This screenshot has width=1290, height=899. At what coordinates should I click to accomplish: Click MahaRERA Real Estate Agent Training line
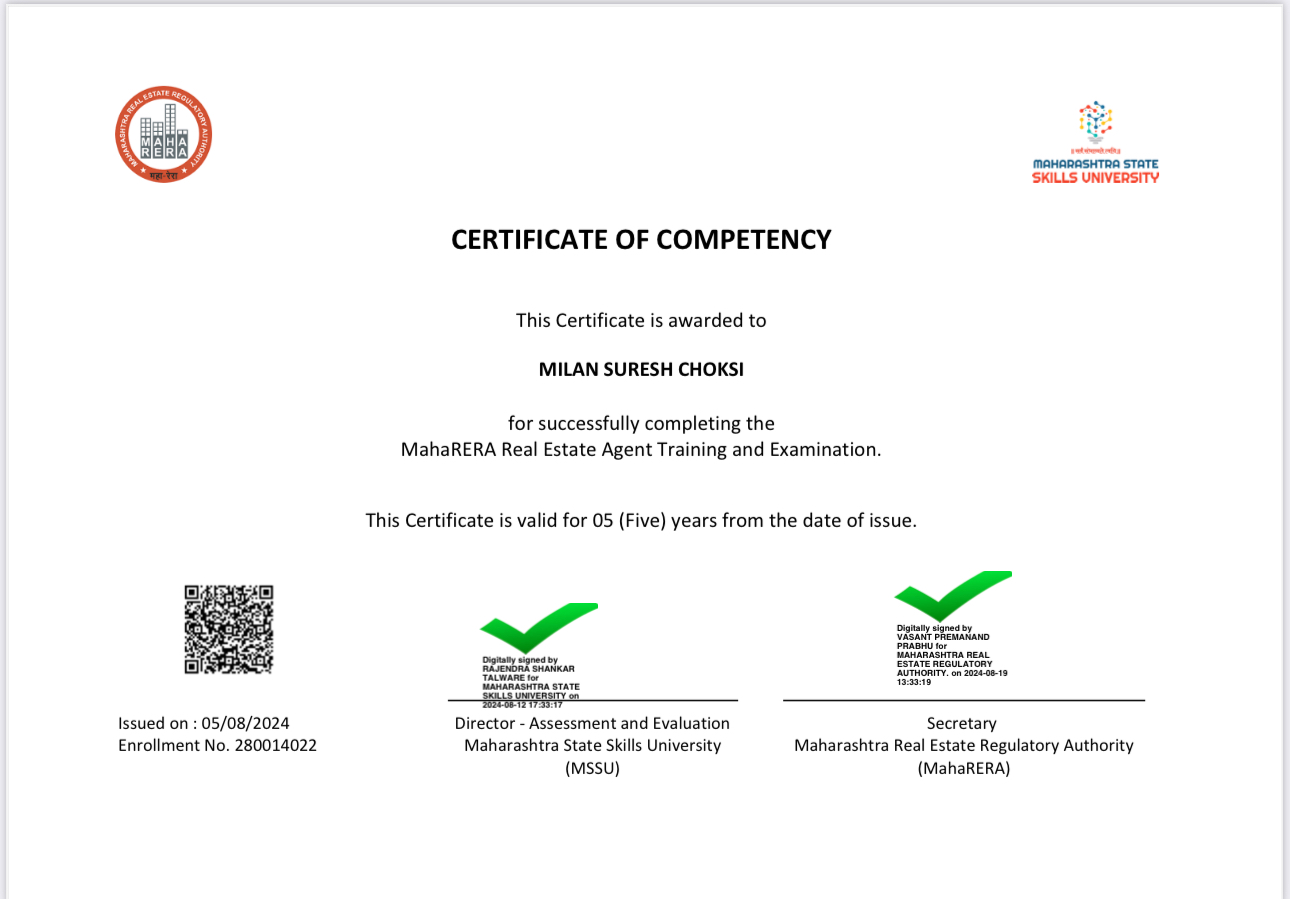click(641, 449)
